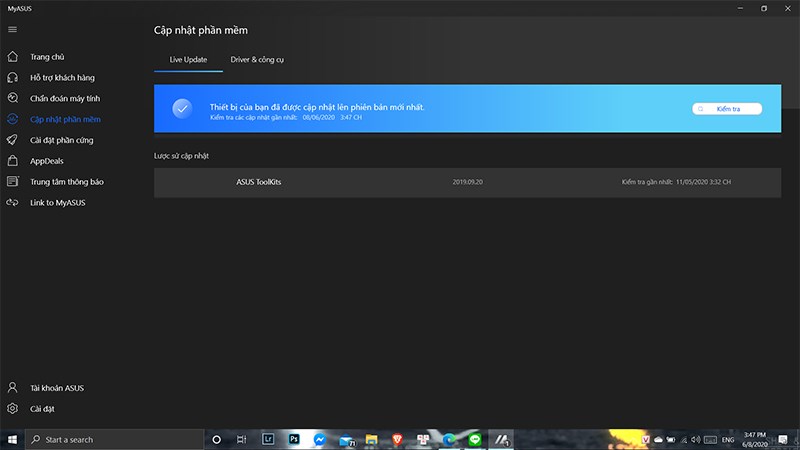Viewport: 800px width, 450px height.
Task: Open LINE app from the taskbar
Action: click(x=474, y=439)
